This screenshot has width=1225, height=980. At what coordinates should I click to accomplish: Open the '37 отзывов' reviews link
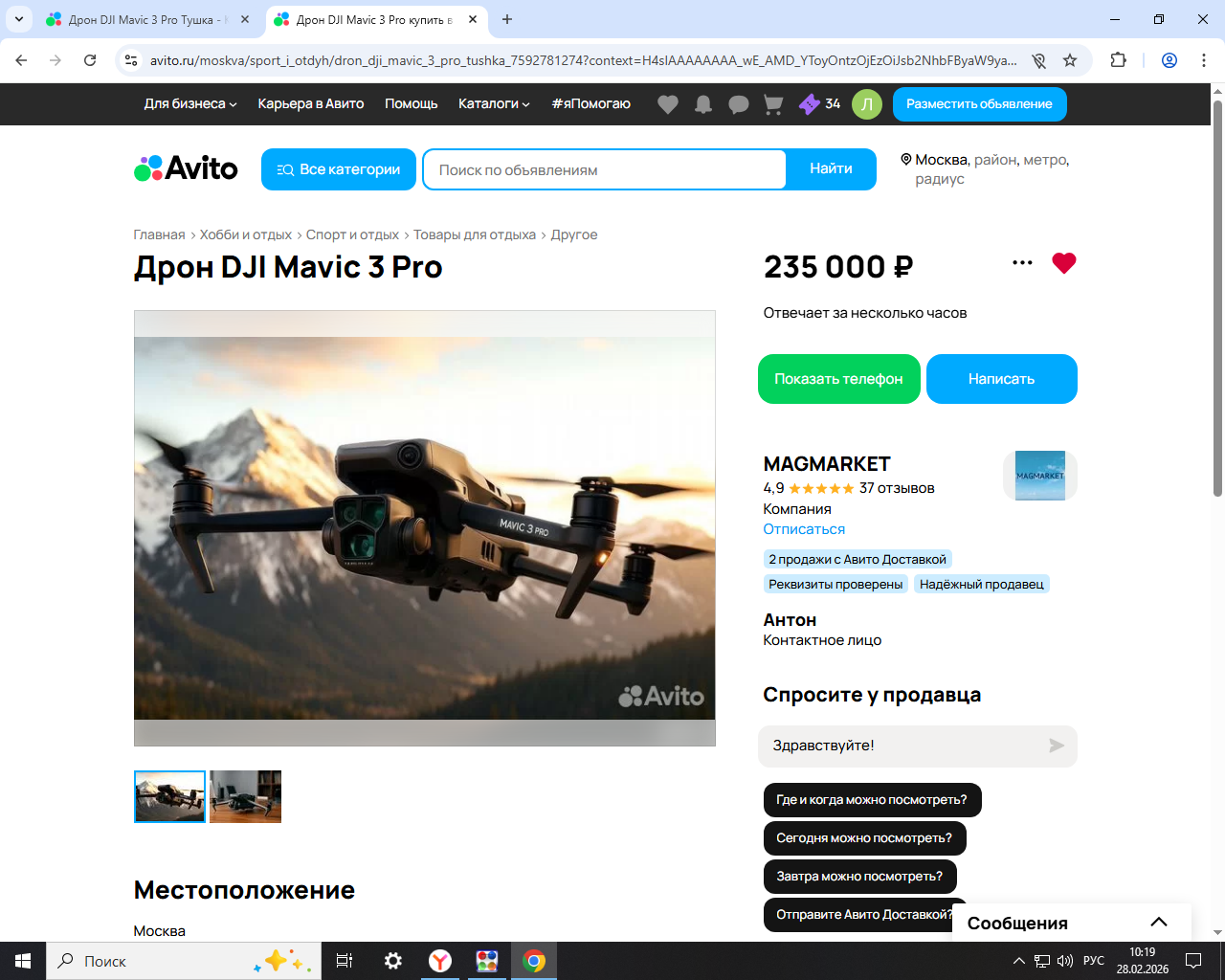(897, 488)
